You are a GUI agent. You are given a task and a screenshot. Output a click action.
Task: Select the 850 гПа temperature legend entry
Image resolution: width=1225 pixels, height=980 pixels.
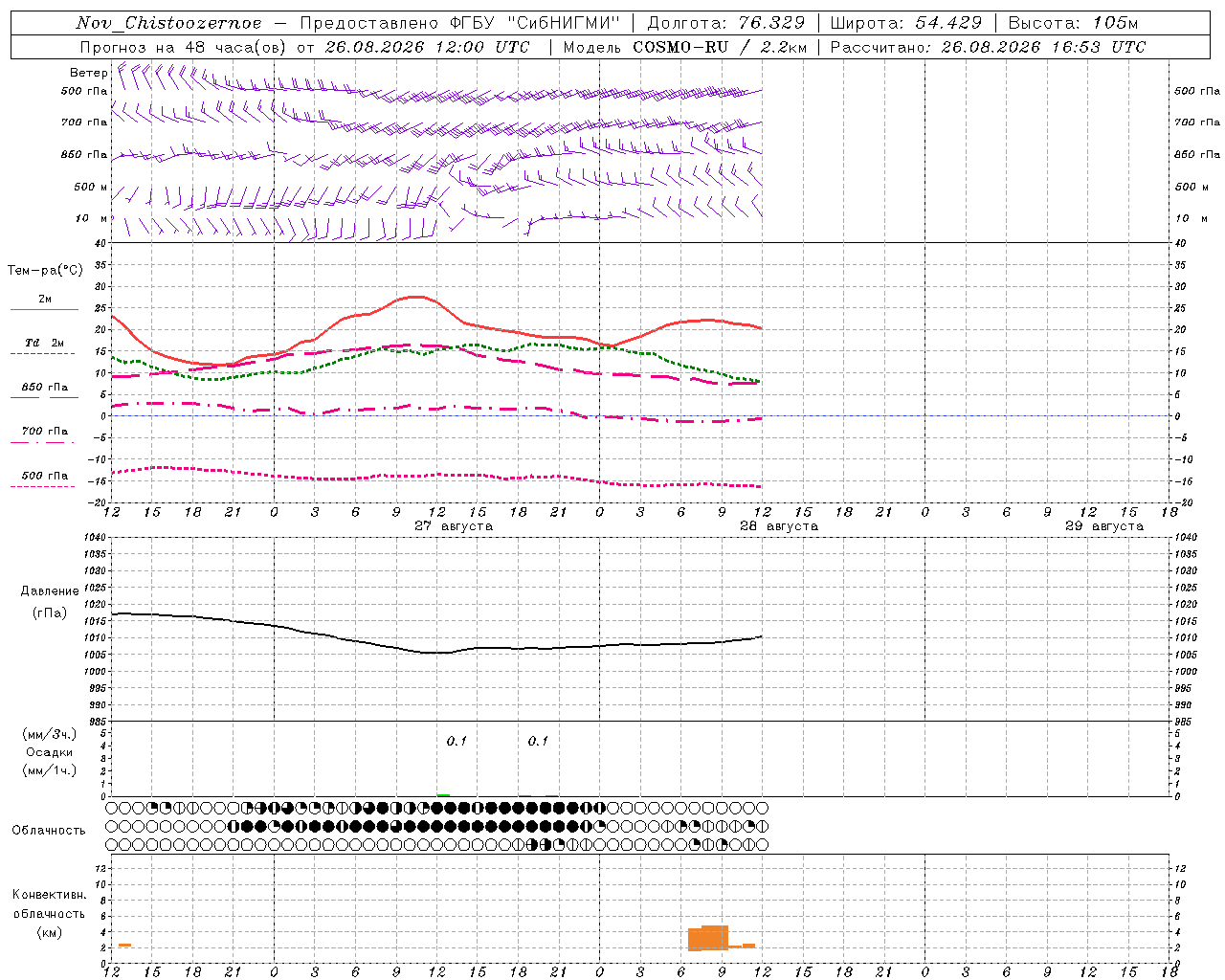click(x=44, y=388)
